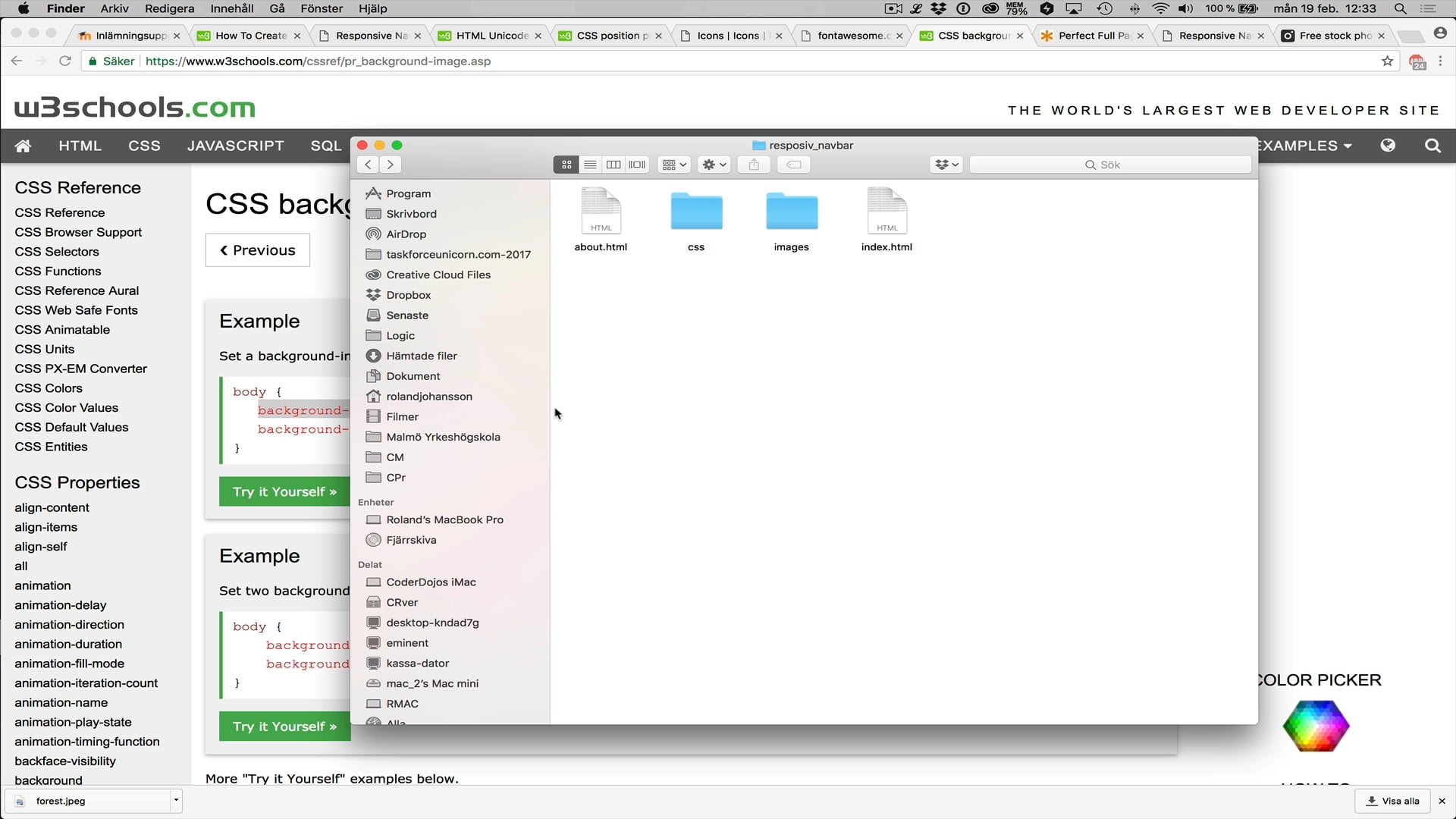Screen dimensions: 1456x819
Task: Click the Finder search field
Action: (1110, 165)
